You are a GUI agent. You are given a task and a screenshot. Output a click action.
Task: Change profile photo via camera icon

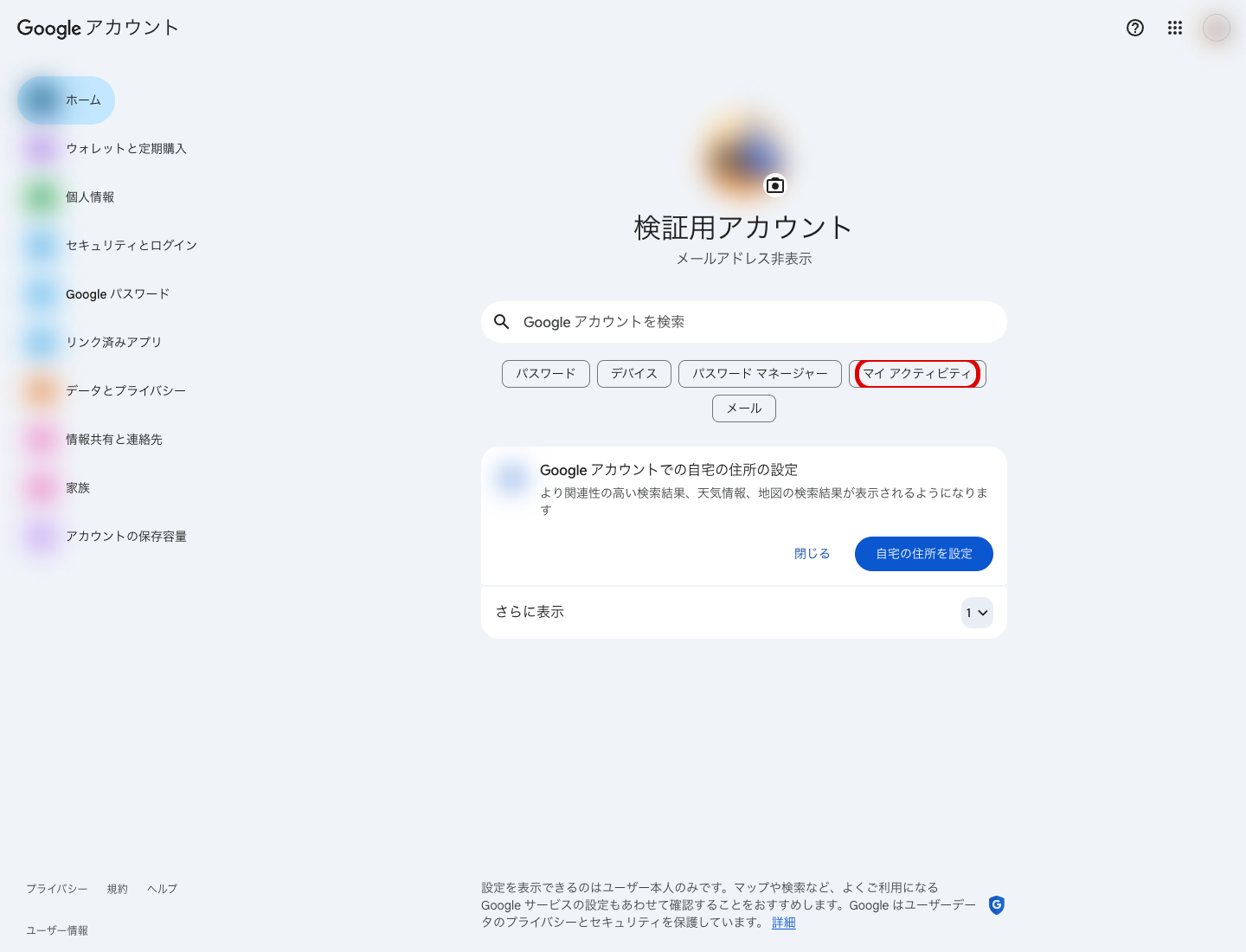click(775, 185)
